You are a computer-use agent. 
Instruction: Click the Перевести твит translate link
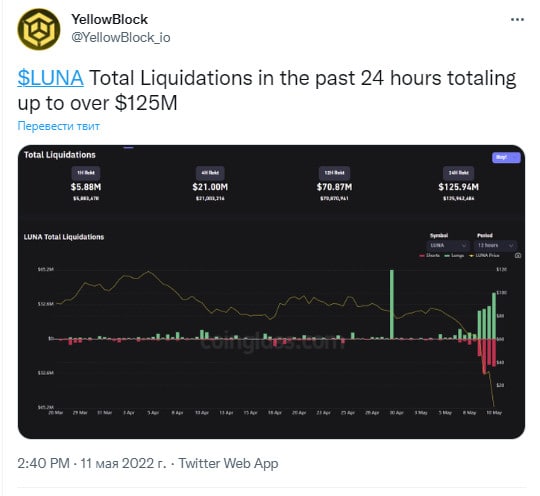[x=59, y=126]
